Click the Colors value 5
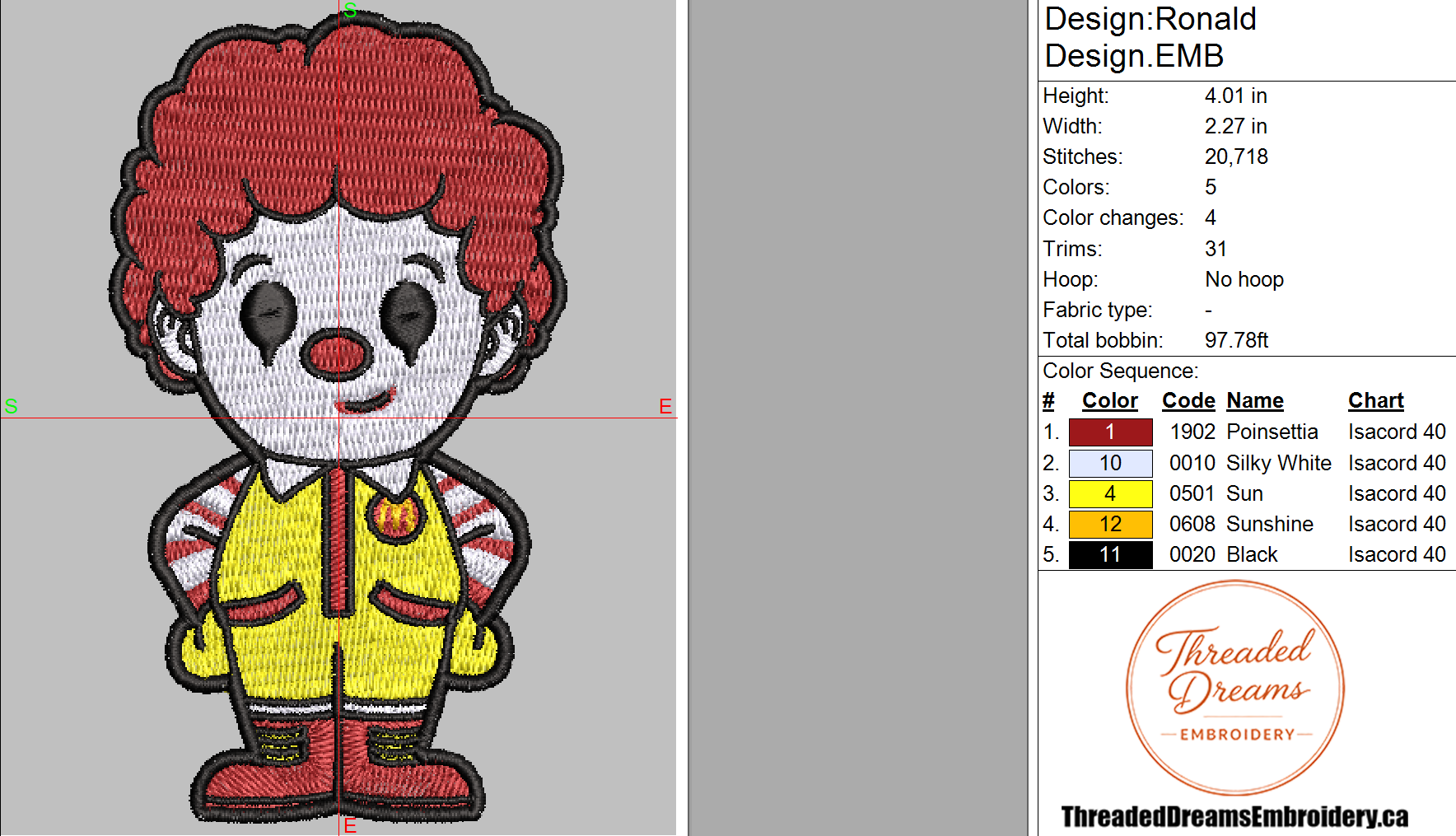1456x836 pixels. click(1211, 188)
